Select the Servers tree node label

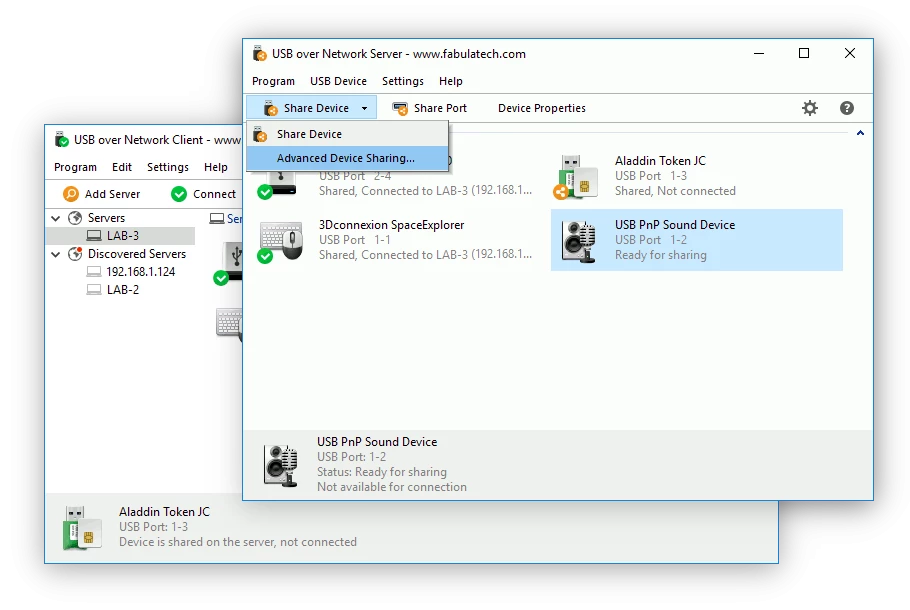(106, 218)
